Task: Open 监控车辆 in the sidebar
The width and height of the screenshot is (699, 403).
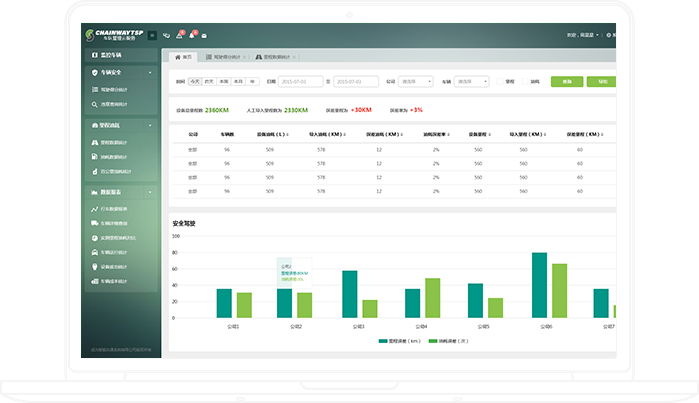Action: [x=110, y=55]
